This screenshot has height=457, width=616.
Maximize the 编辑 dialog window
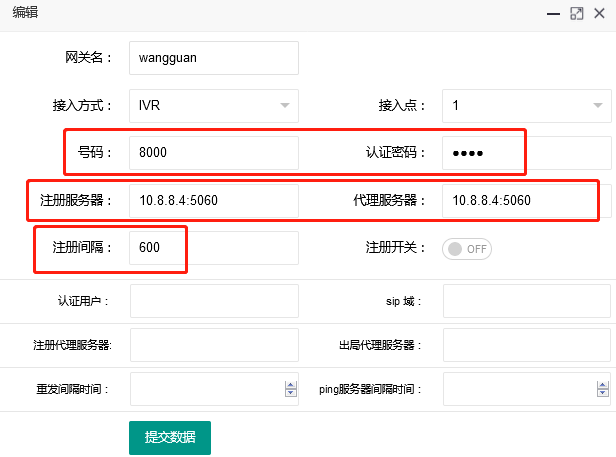click(577, 14)
